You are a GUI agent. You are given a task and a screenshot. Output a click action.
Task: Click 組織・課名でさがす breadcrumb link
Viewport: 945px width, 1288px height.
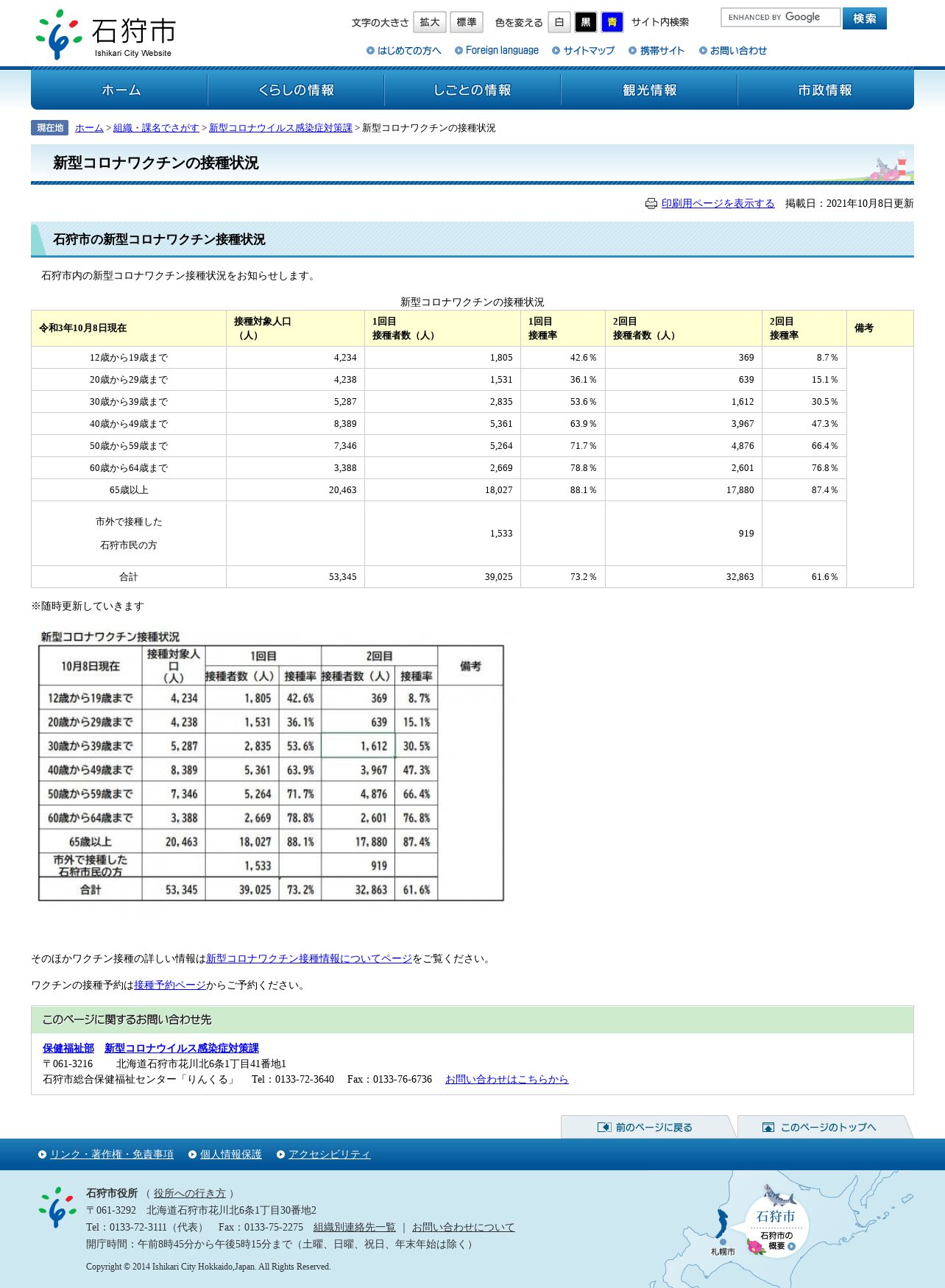[156, 128]
